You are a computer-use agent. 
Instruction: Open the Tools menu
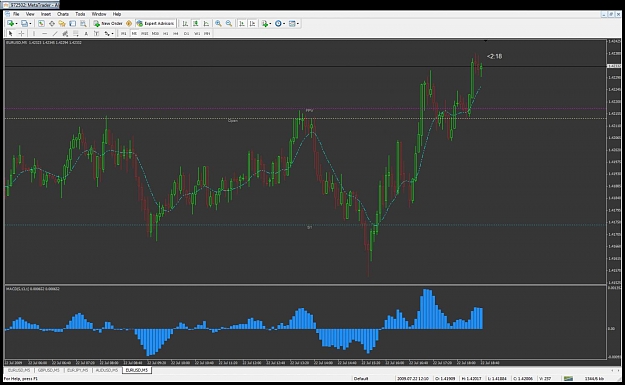[x=80, y=14]
